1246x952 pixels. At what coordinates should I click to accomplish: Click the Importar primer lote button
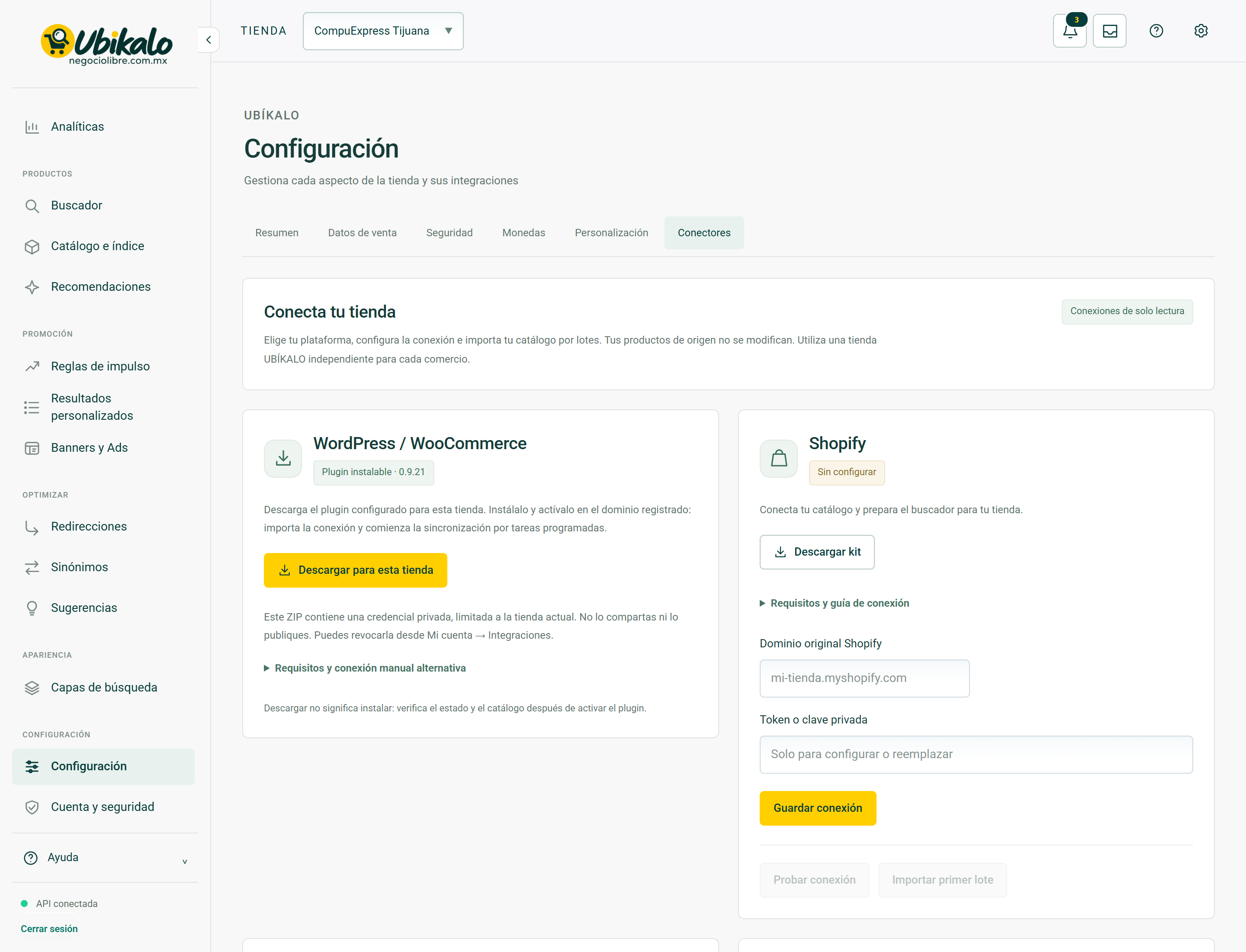click(942, 880)
